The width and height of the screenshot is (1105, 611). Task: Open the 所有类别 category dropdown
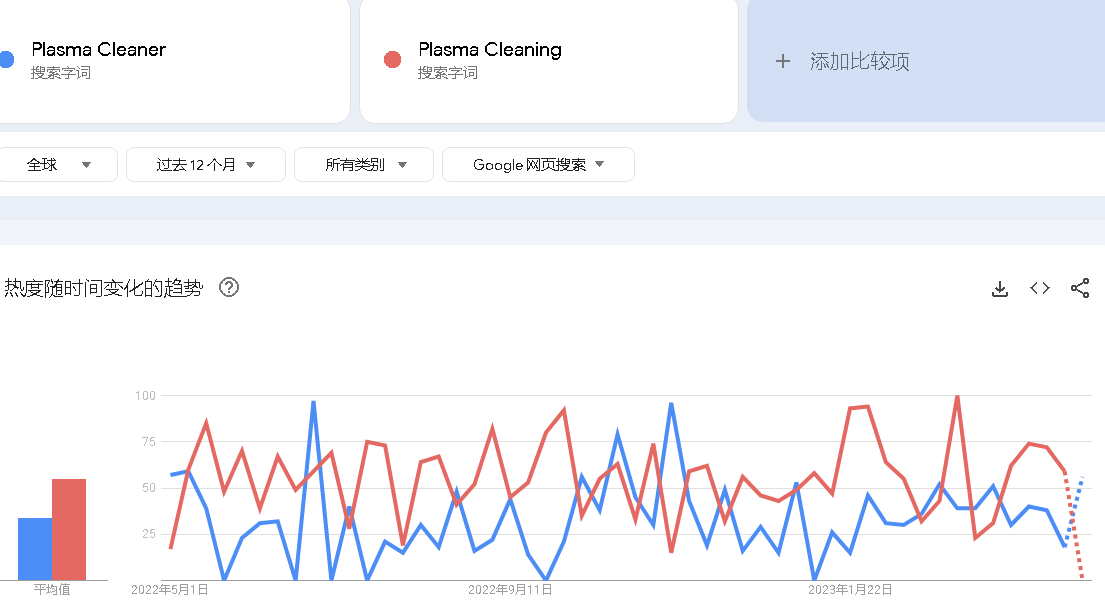[364, 165]
